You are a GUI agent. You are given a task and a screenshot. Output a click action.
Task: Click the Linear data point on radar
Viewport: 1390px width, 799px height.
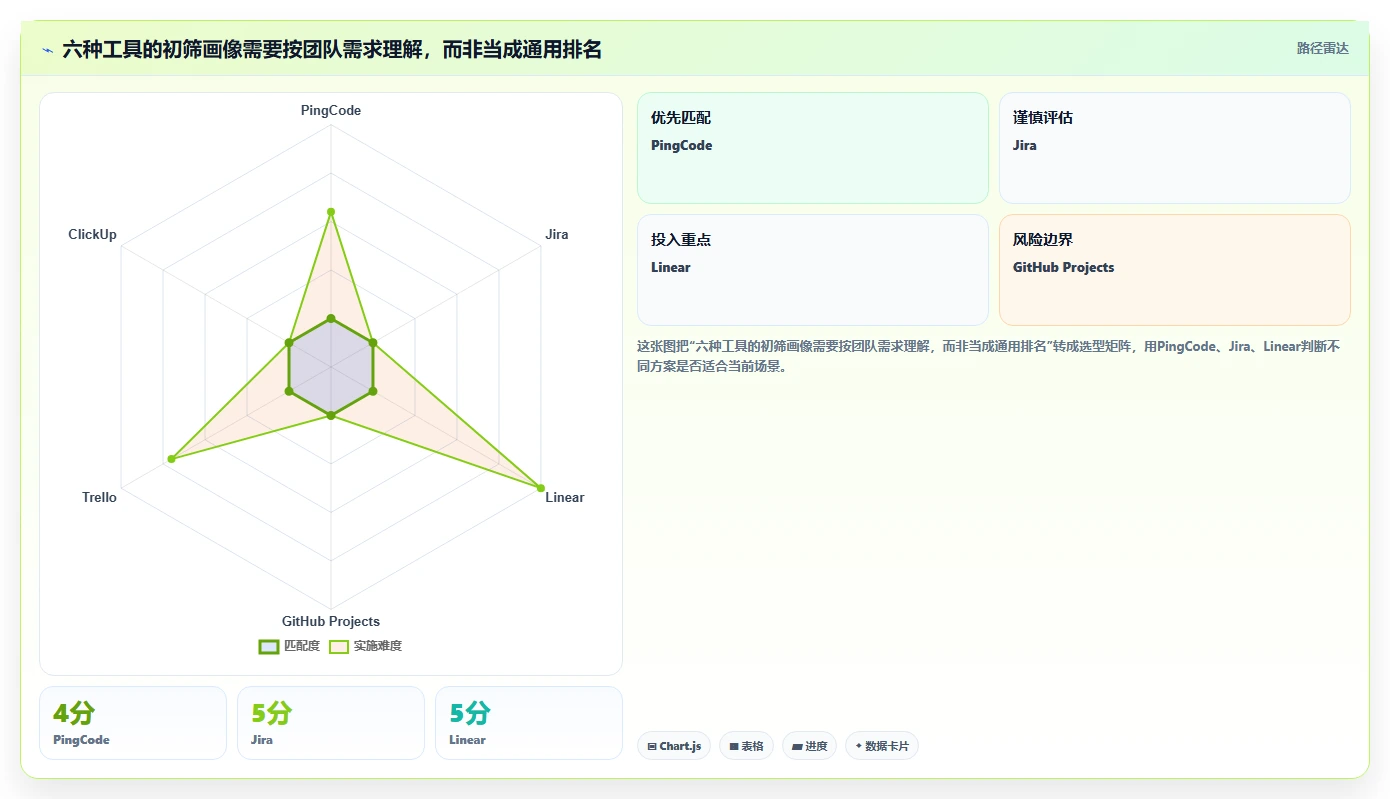coord(541,488)
